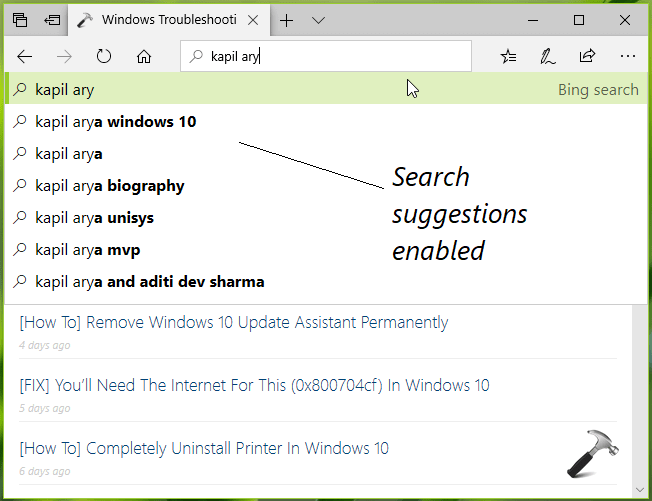Choose the plain 'kapil arya' suggestion
Screen dimensions: 652x501
(326, 154)
